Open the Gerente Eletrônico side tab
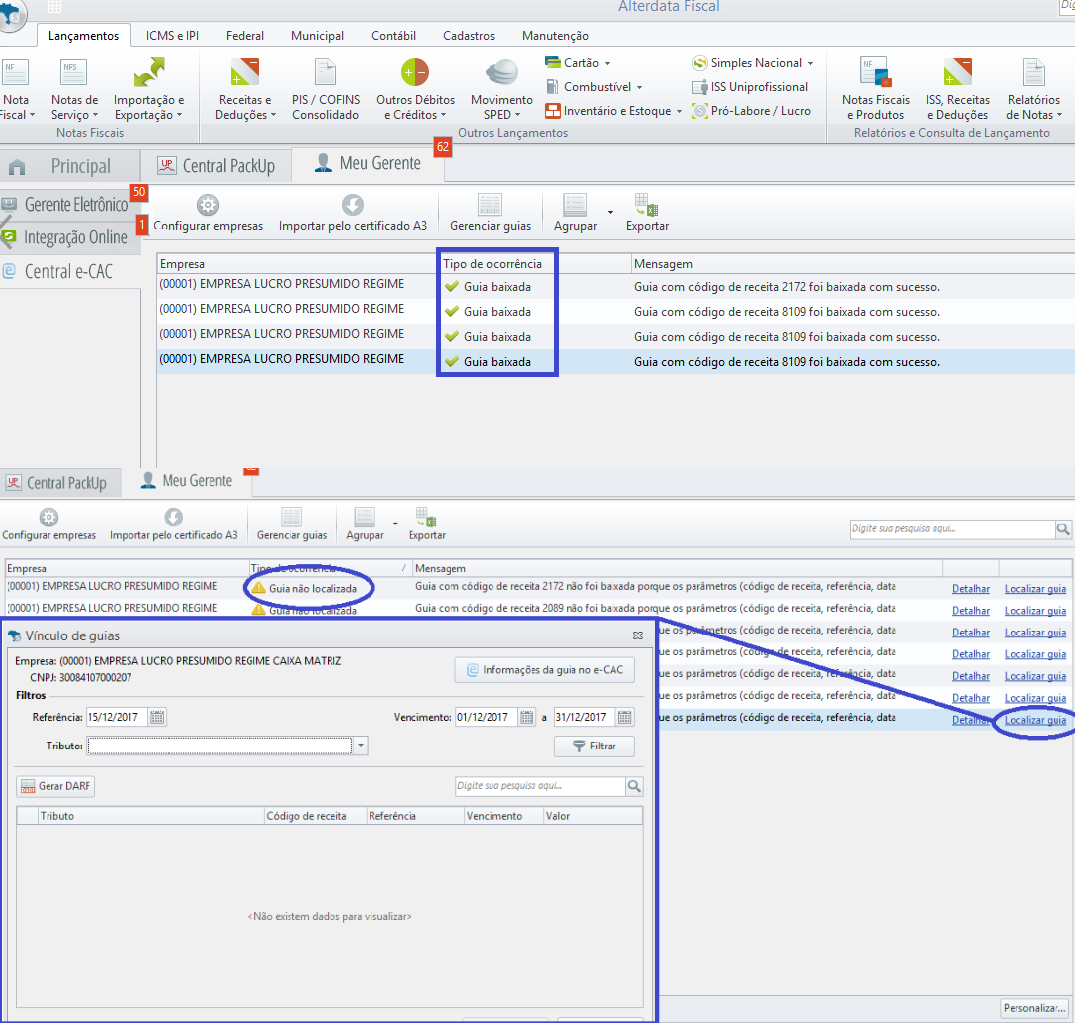Viewport: 1075px width, 1023px height. (69, 204)
